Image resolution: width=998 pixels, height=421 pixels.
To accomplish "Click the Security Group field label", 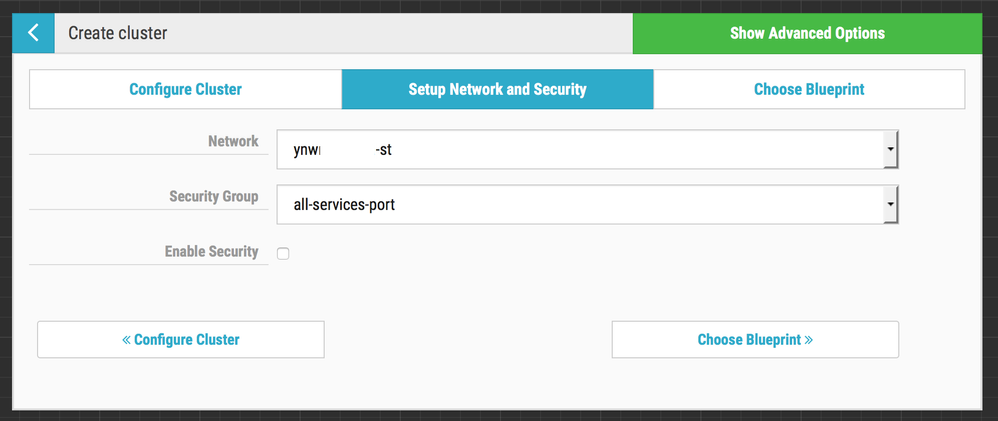I will (x=213, y=197).
